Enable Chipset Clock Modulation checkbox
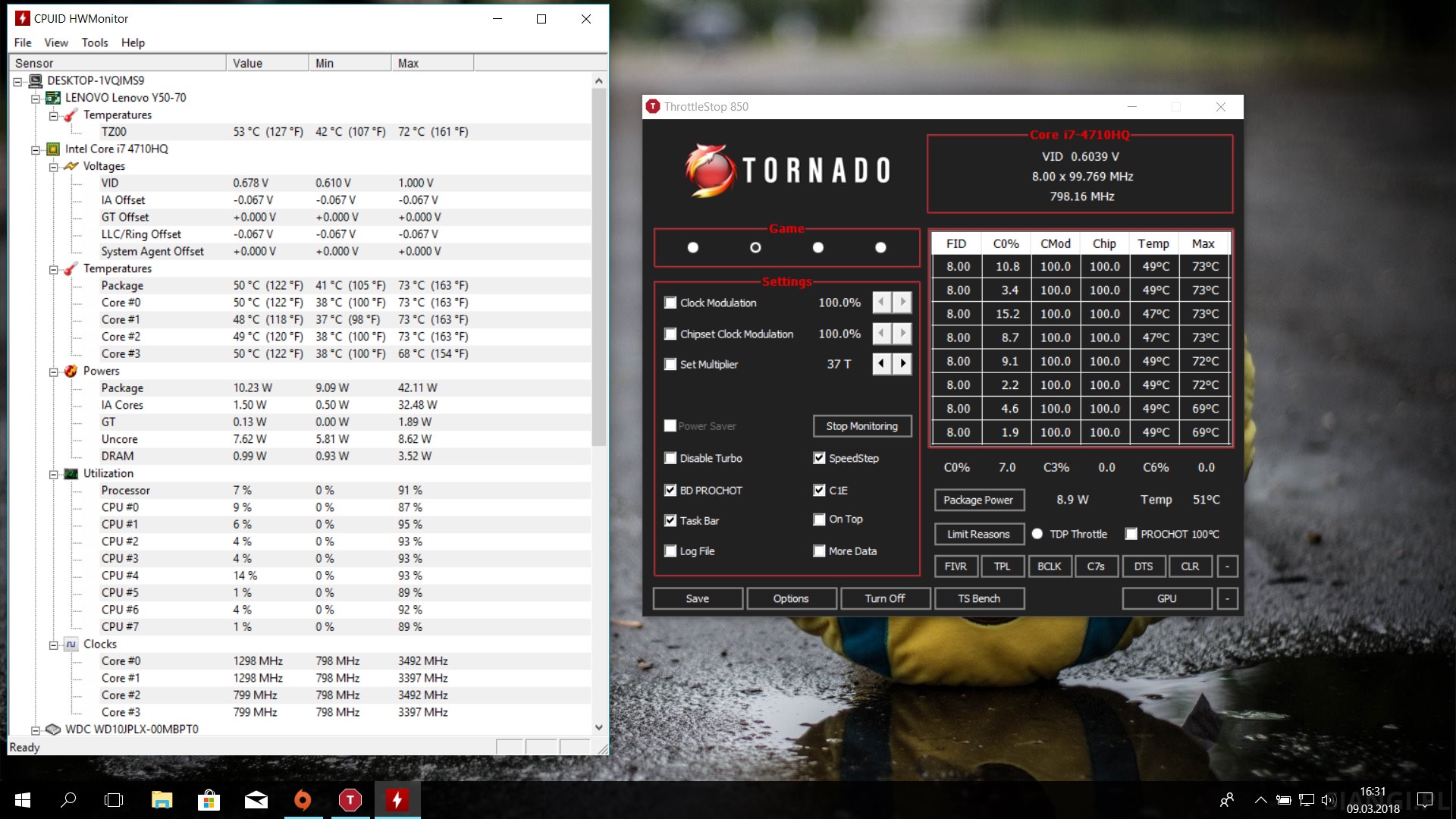1456x819 pixels. 670,334
